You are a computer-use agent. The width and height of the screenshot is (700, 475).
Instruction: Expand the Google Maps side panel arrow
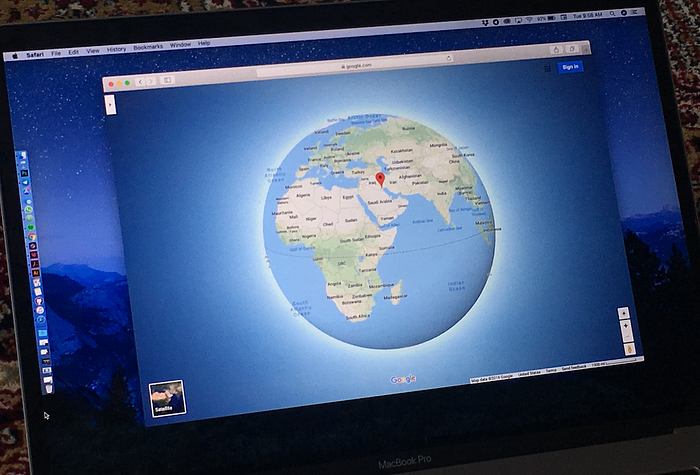point(110,104)
